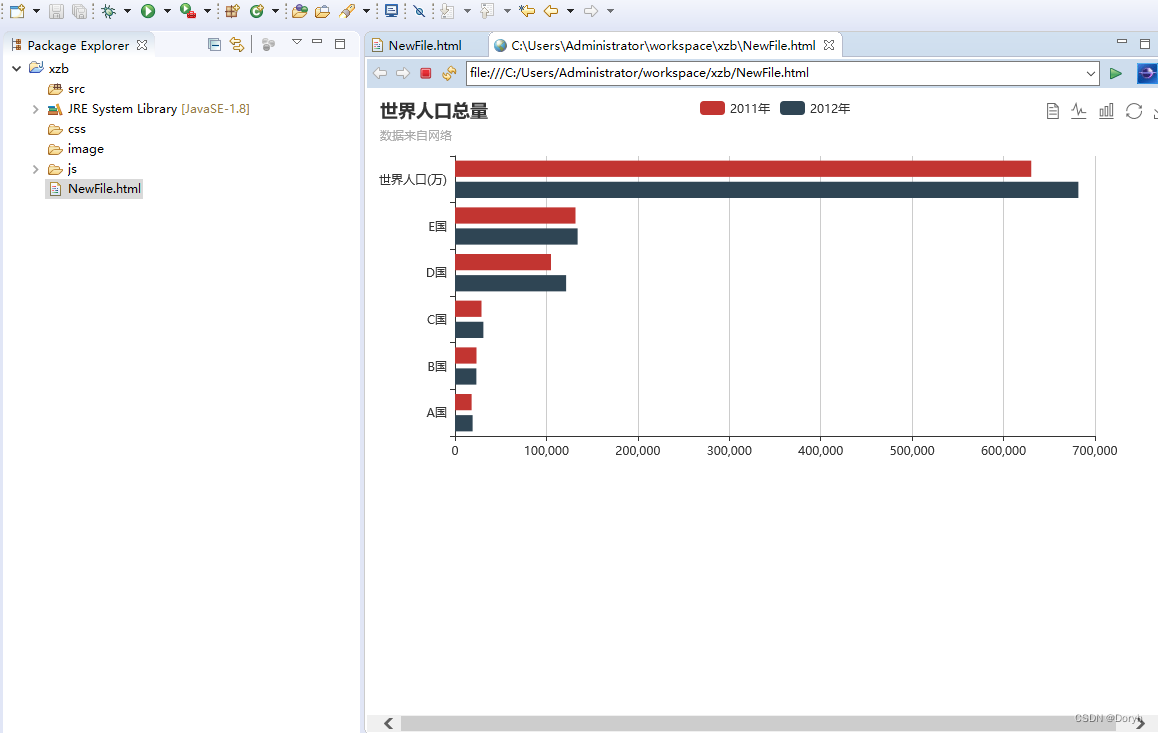This screenshot has height=733, width=1158.
Task: Click the browser Back arrow
Action: [380, 73]
